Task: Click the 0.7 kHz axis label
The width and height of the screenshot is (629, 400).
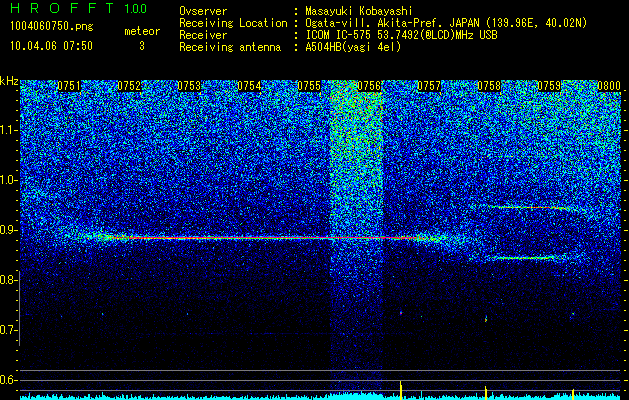Action: click(7, 330)
